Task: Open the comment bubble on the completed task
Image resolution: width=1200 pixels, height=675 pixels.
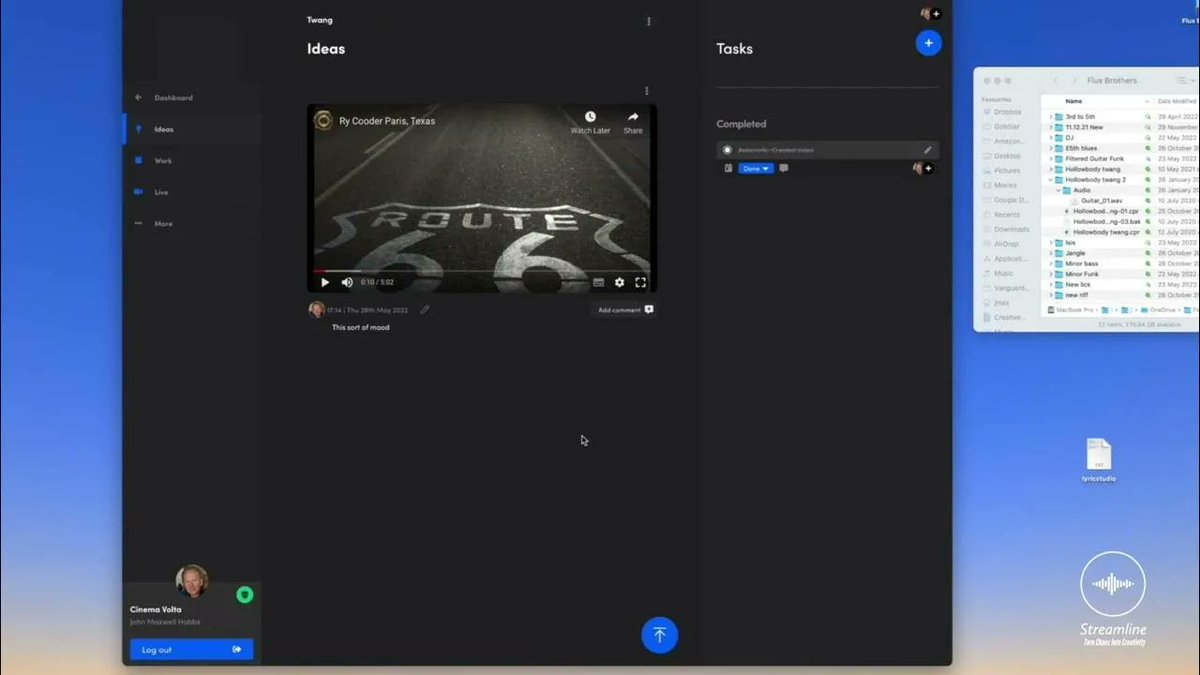Action: tap(783, 168)
